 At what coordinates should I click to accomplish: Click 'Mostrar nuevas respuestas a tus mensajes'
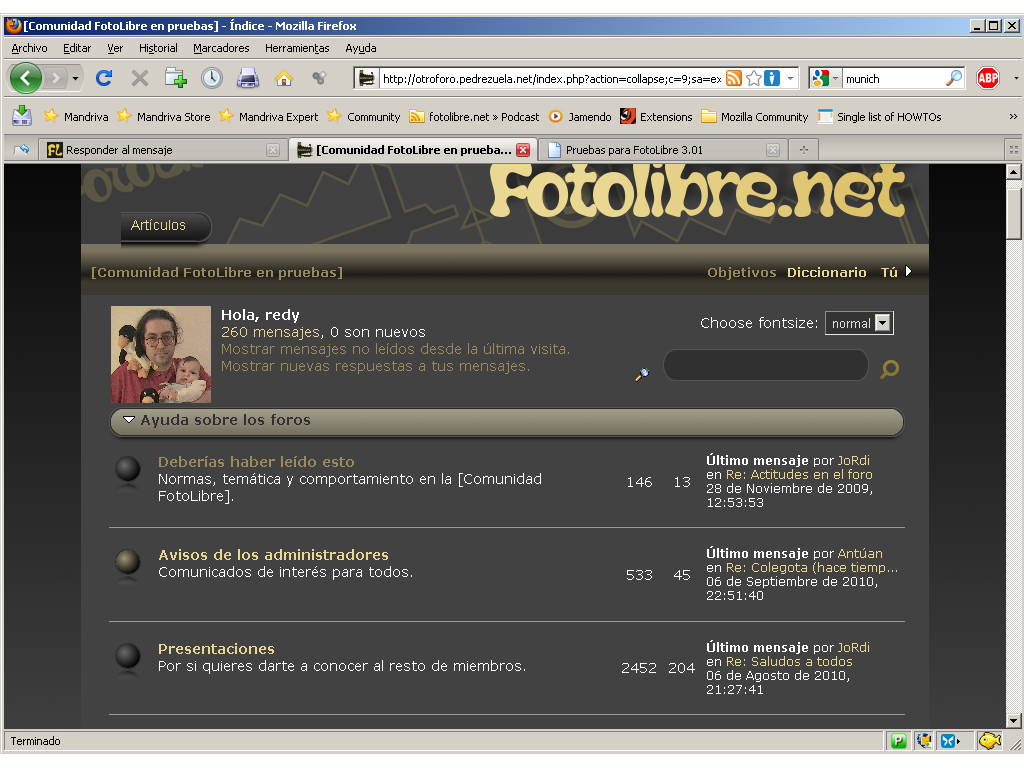375,366
